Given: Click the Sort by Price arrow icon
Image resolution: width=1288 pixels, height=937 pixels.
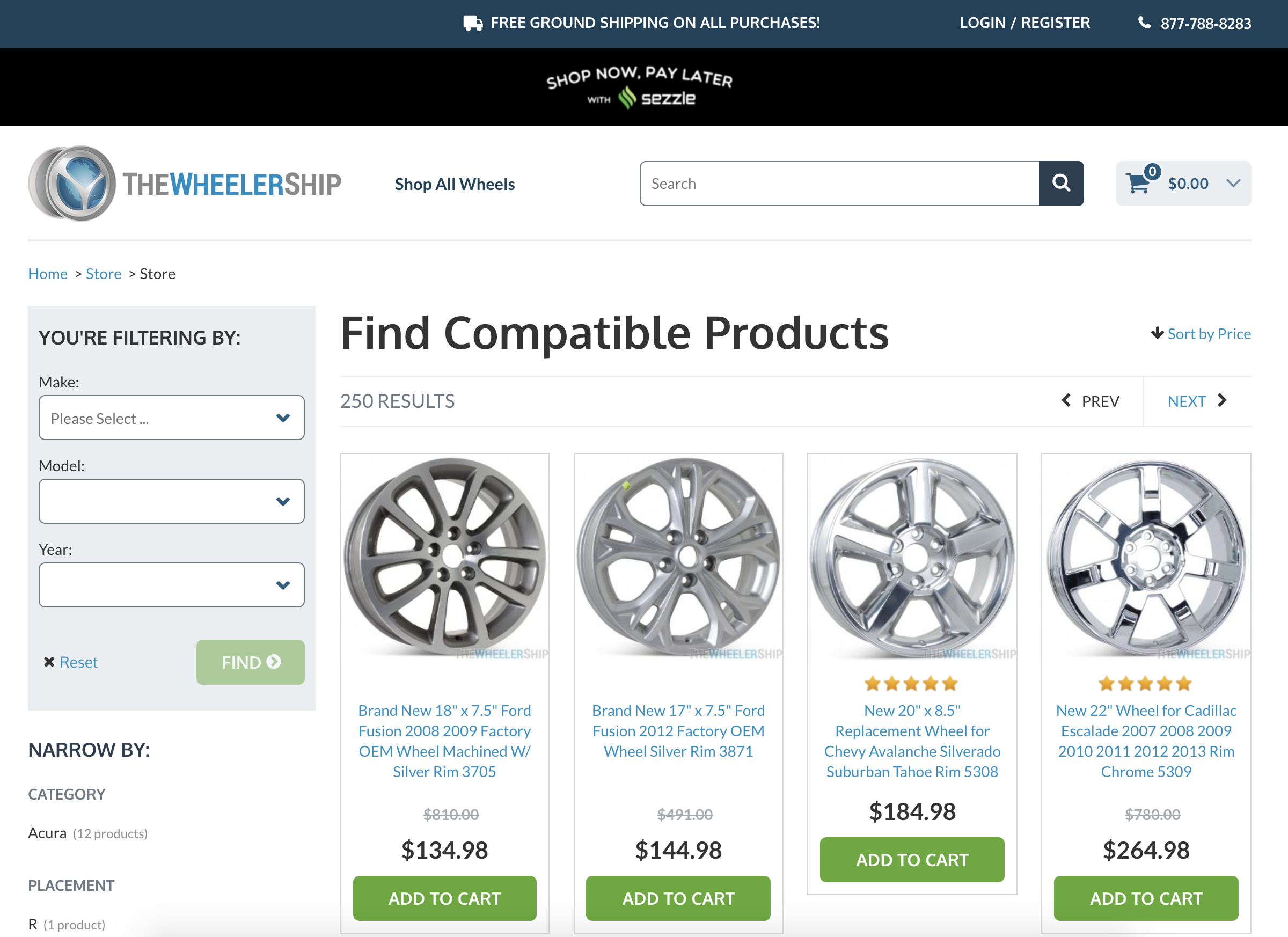Looking at the screenshot, I should tap(1157, 334).
